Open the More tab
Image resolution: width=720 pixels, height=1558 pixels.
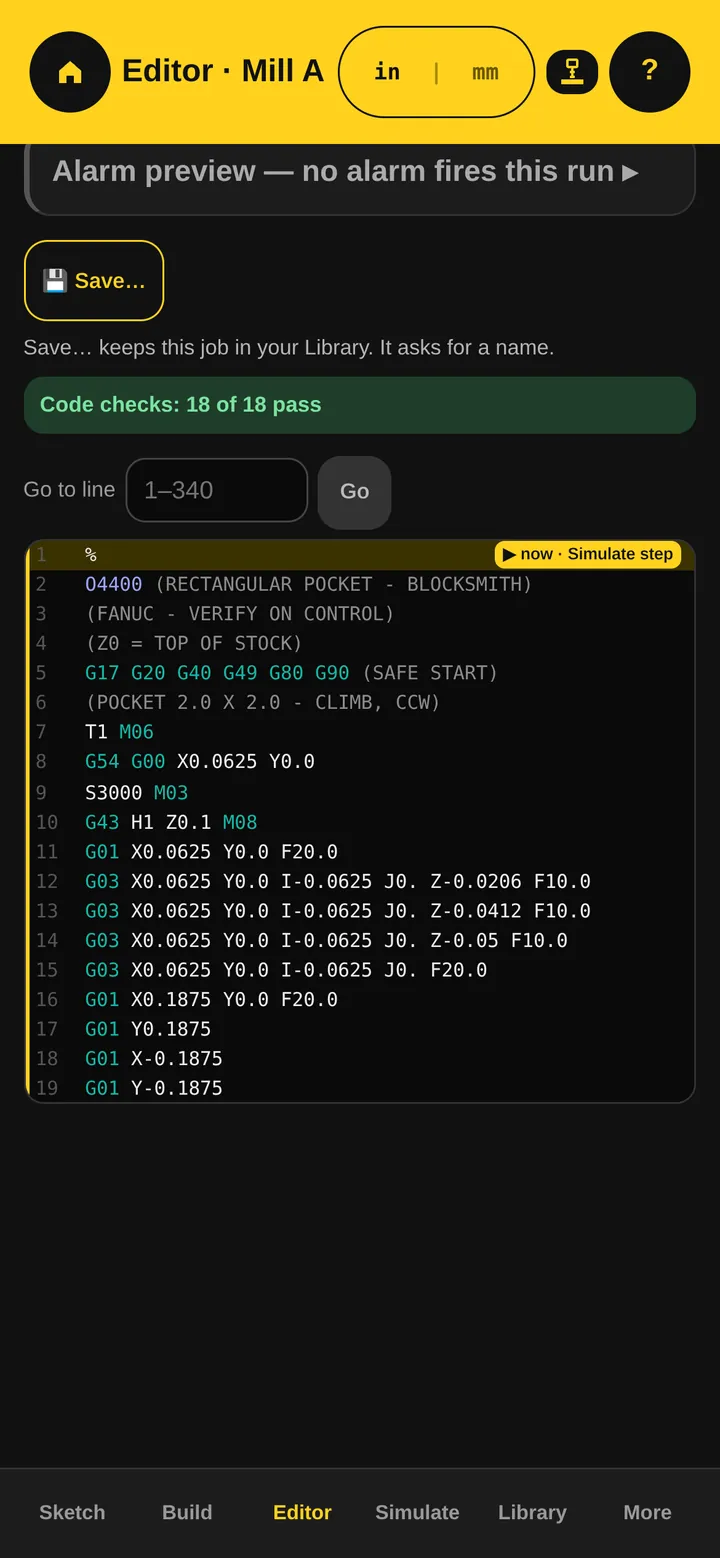pyautogui.click(x=647, y=1512)
